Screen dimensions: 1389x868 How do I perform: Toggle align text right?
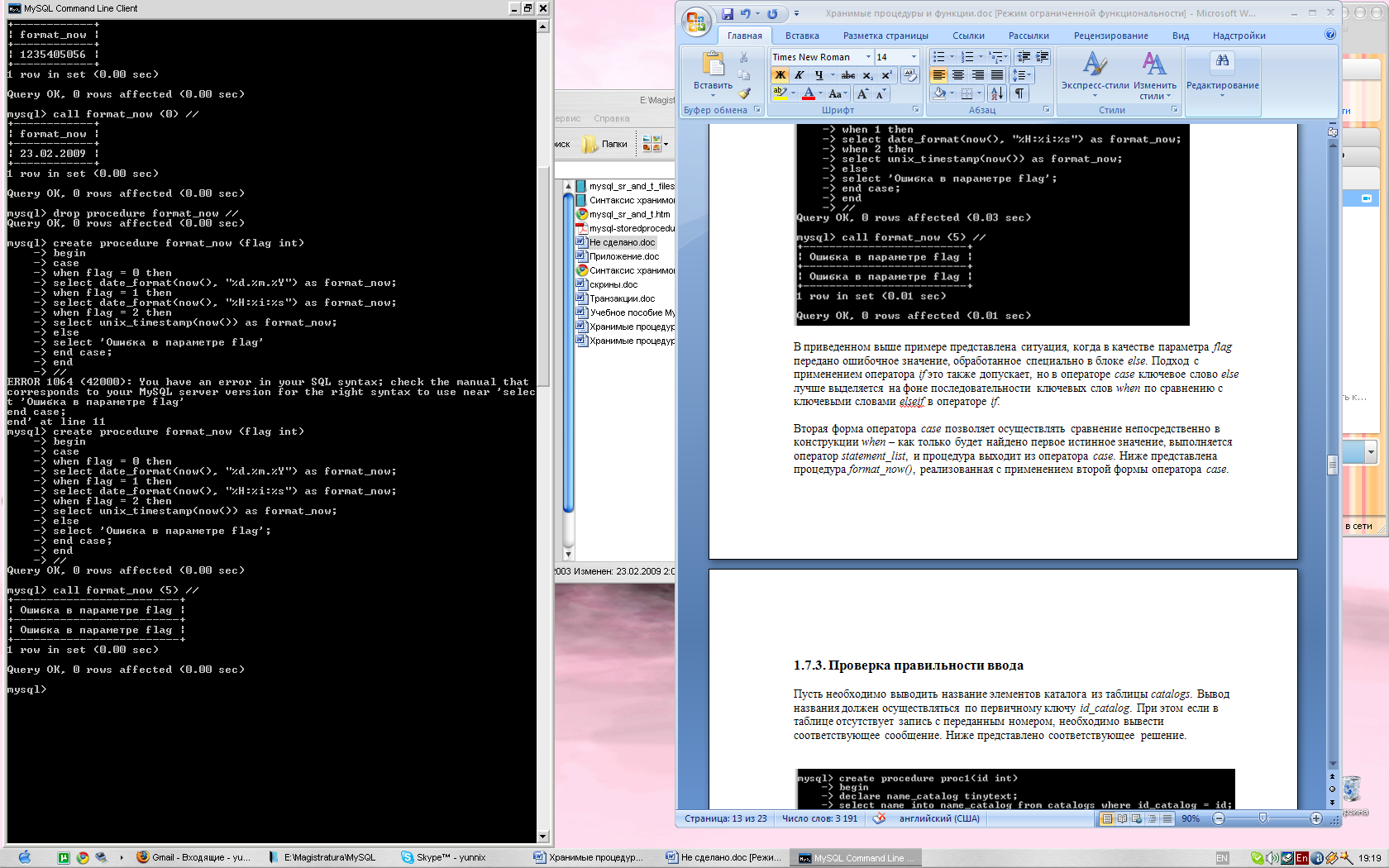[x=977, y=75]
